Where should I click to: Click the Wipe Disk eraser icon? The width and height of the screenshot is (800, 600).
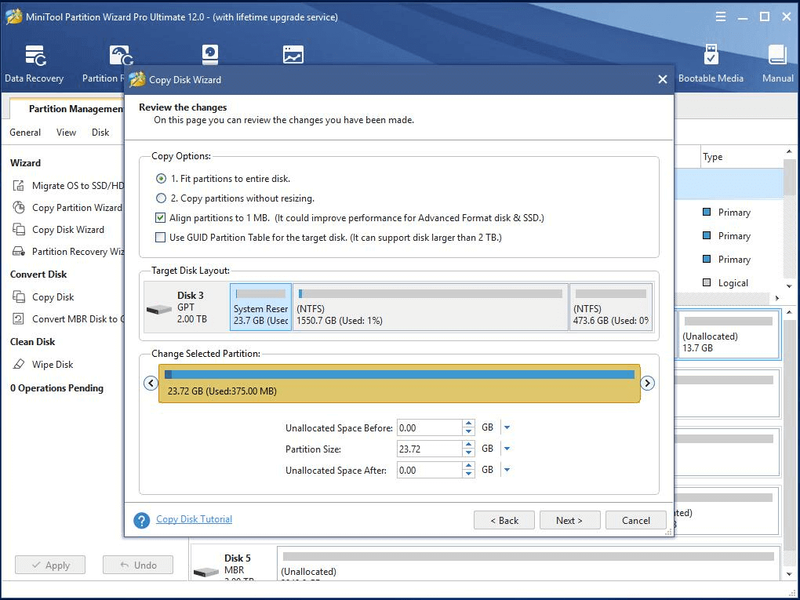[x=18, y=364]
